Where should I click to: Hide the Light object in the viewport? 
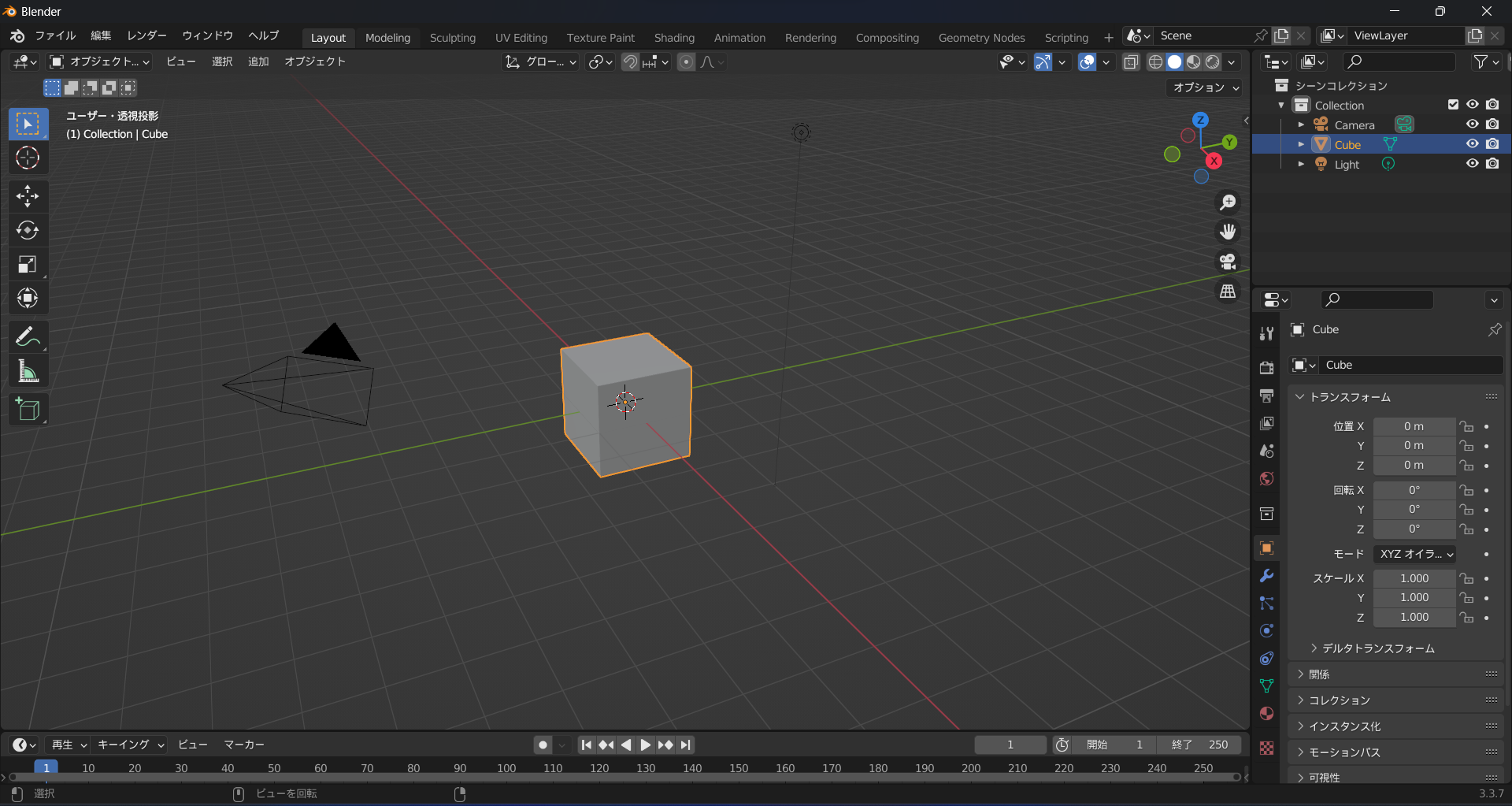1471,164
